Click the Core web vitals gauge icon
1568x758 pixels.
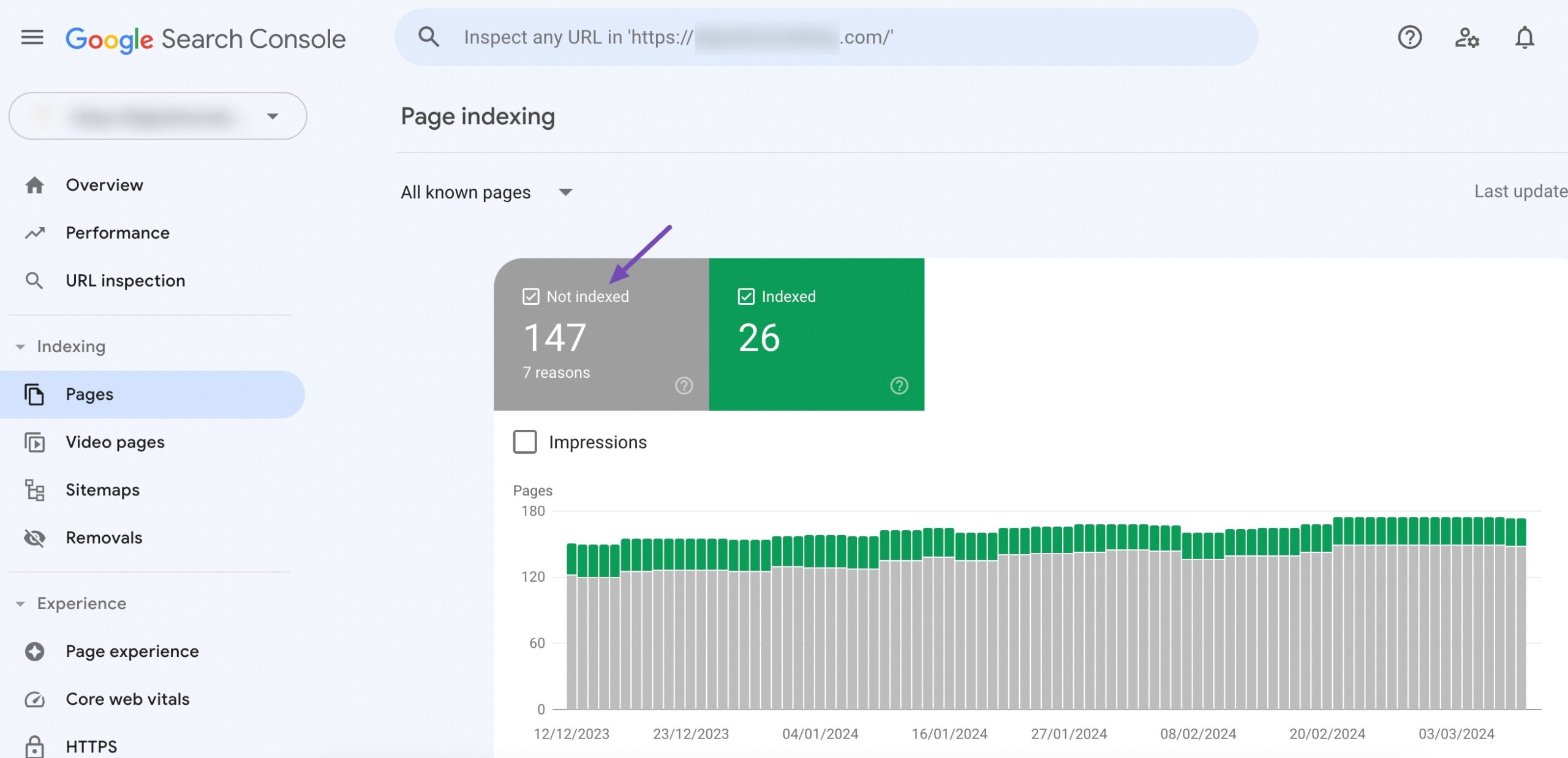coord(34,699)
